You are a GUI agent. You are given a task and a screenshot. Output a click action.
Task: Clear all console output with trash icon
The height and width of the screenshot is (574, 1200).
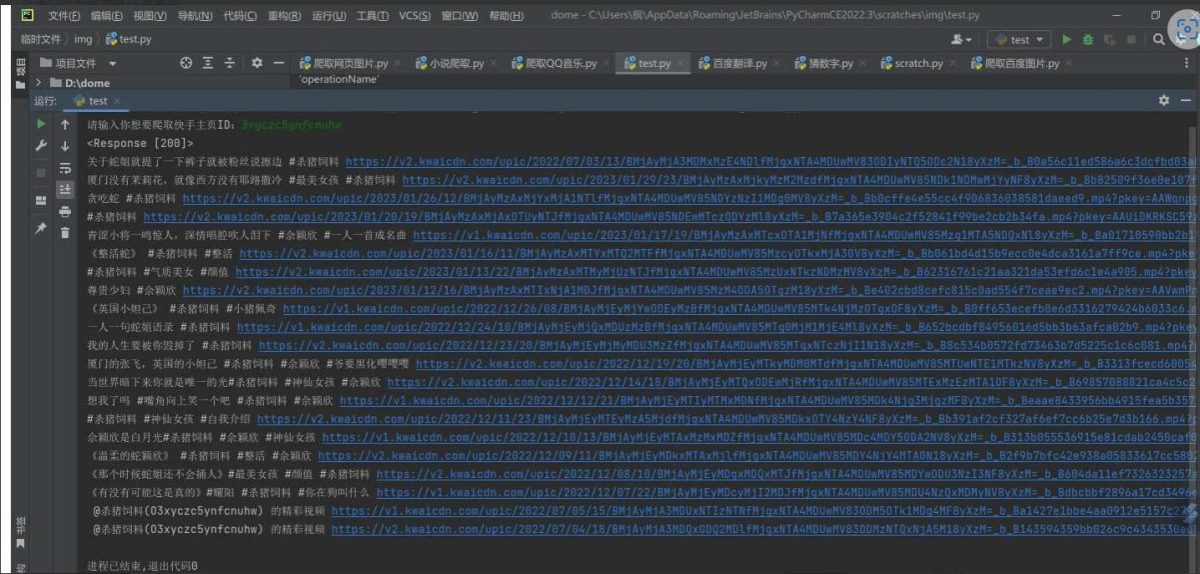(x=65, y=232)
